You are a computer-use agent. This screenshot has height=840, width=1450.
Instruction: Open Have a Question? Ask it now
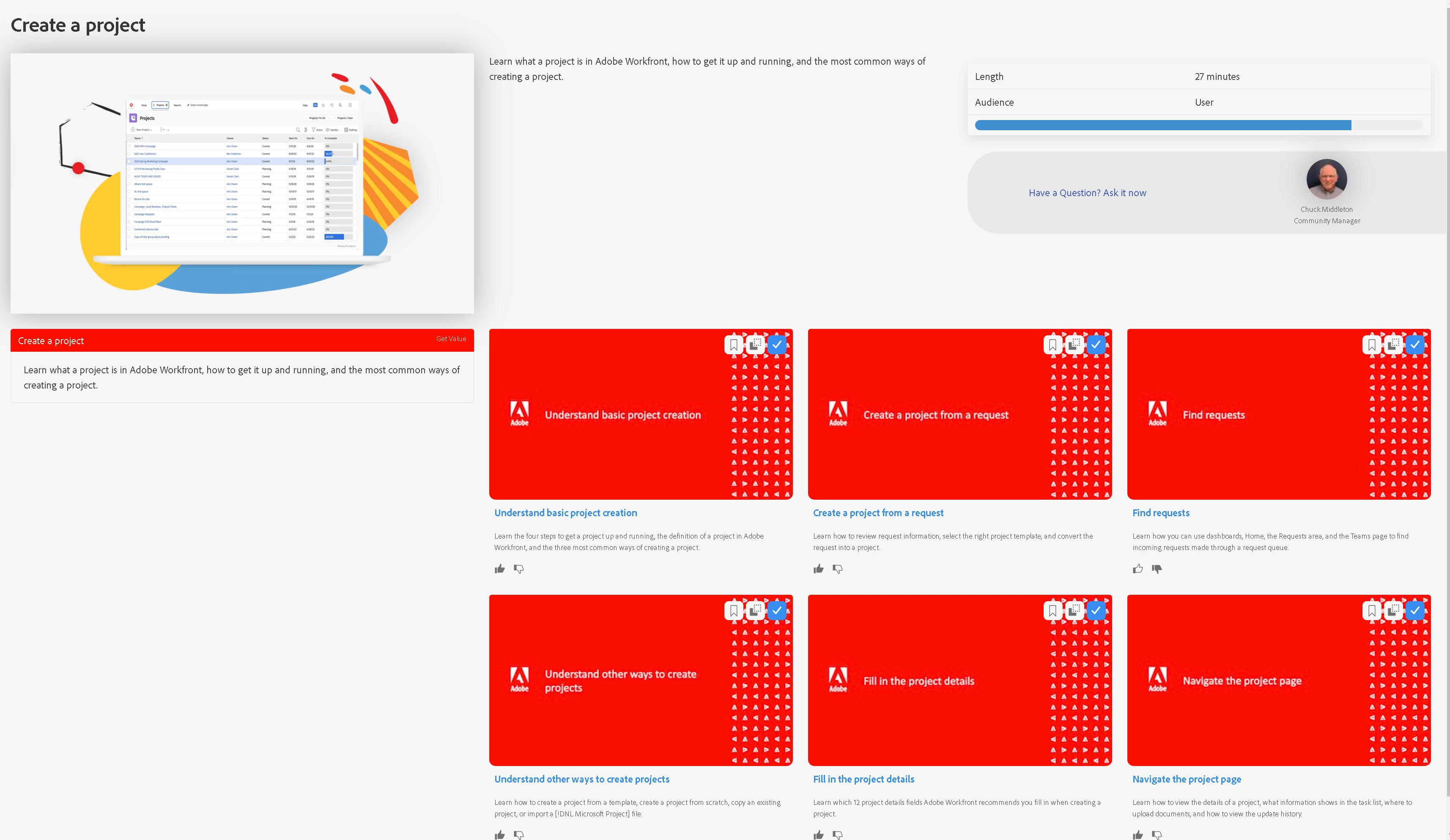(x=1087, y=193)
